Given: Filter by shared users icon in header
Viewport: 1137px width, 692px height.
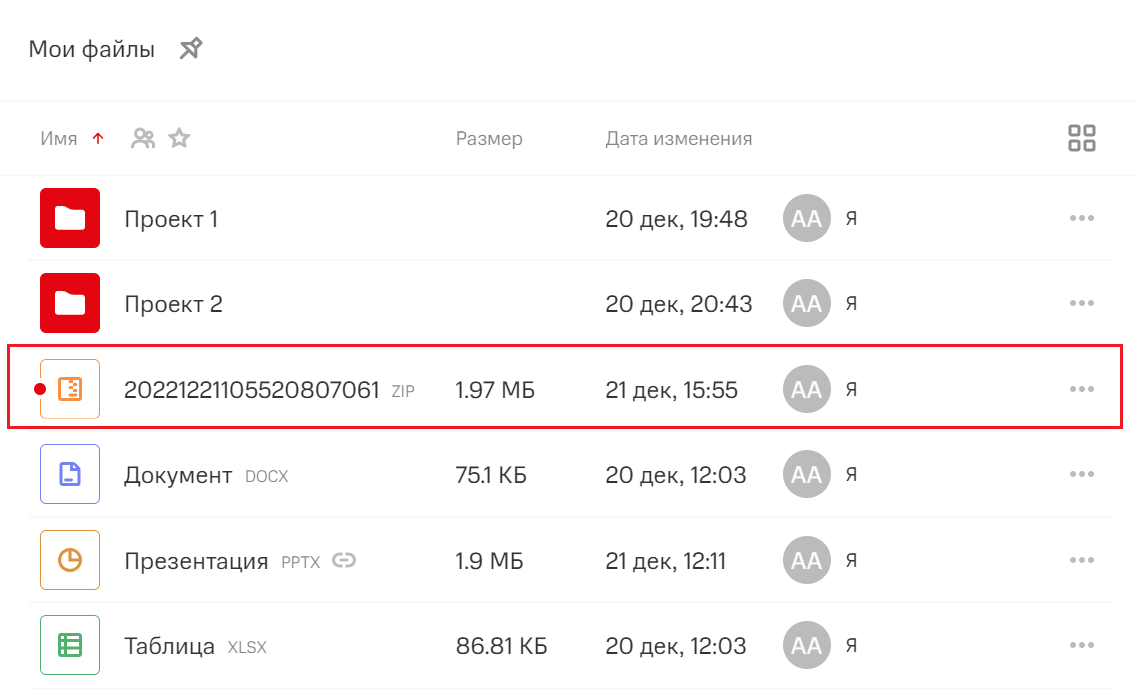Looking at the screenshot, I should (x=143, y=139).
